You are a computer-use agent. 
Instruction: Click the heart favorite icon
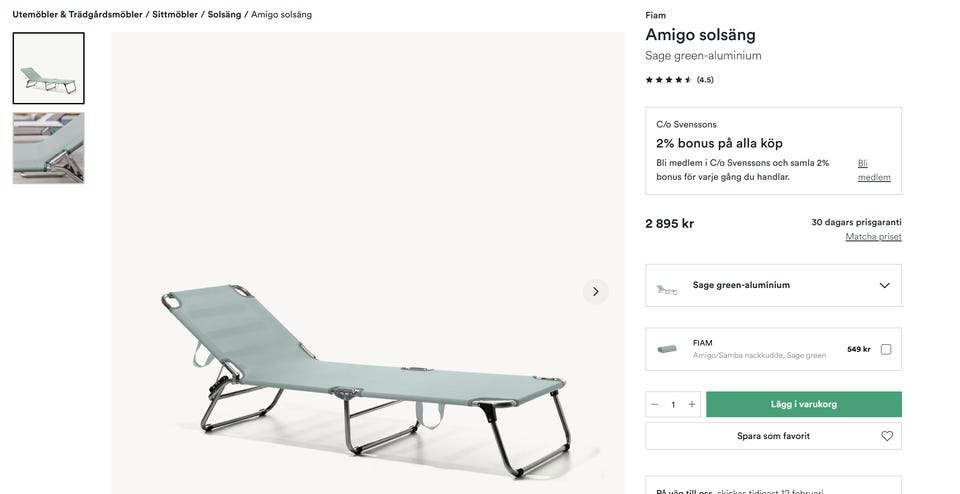[887, 436]
